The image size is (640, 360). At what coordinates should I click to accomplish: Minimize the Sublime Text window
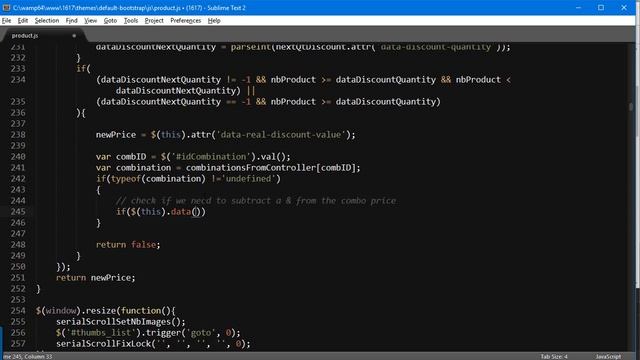tap(578, 7)
